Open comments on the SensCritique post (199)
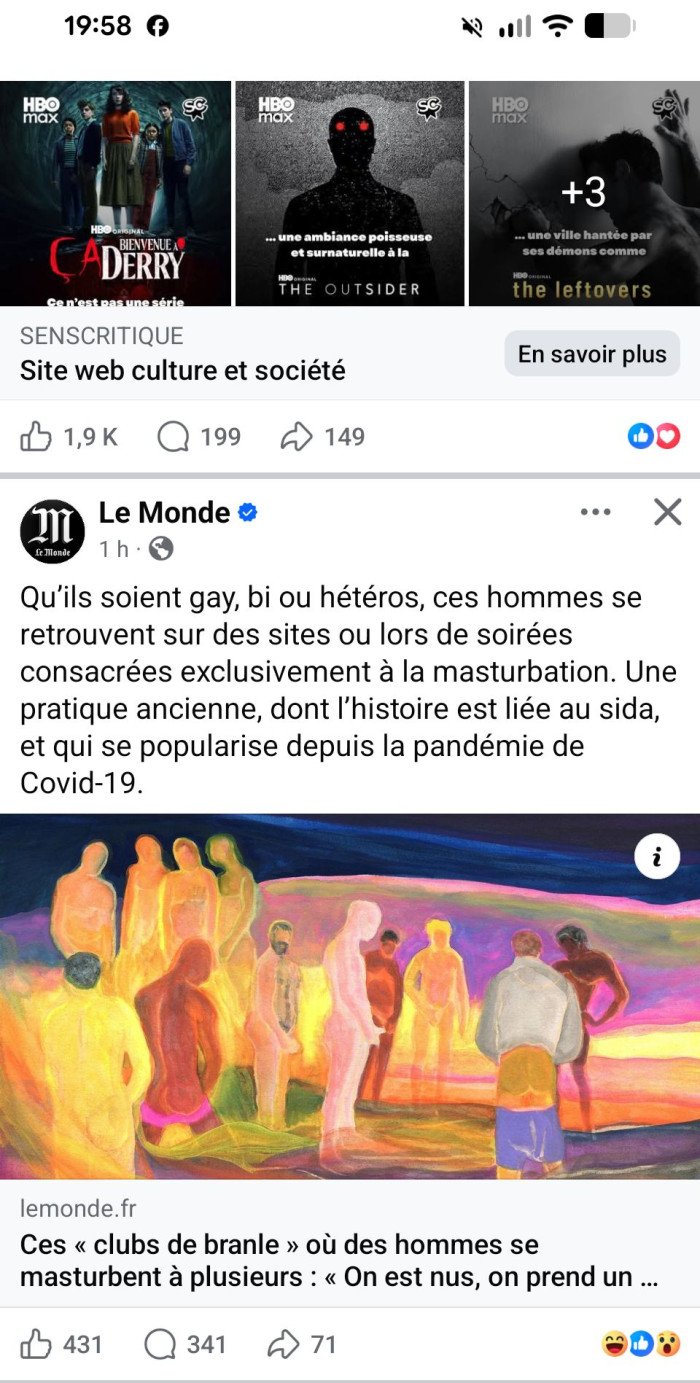700x1383 pixels. click(199, 437)
